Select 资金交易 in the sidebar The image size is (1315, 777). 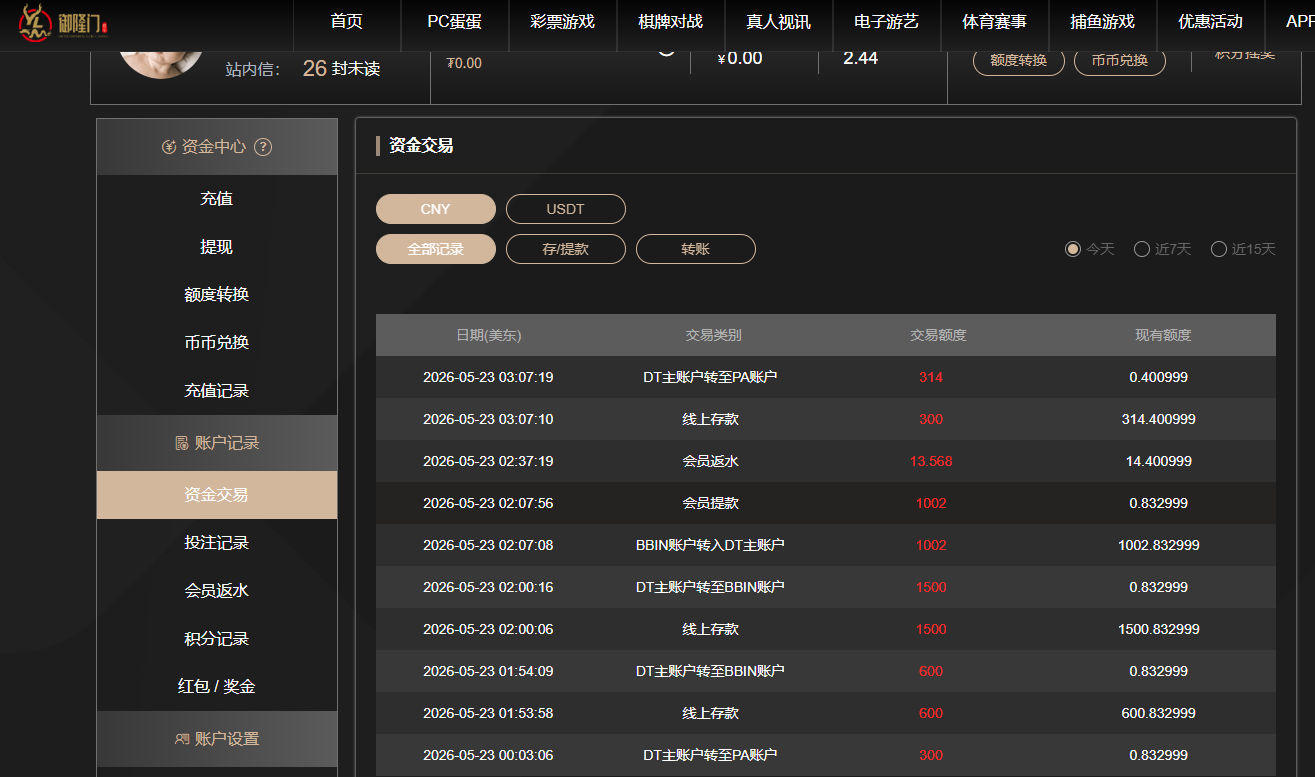pyautogui.click(x=217, y=495)
